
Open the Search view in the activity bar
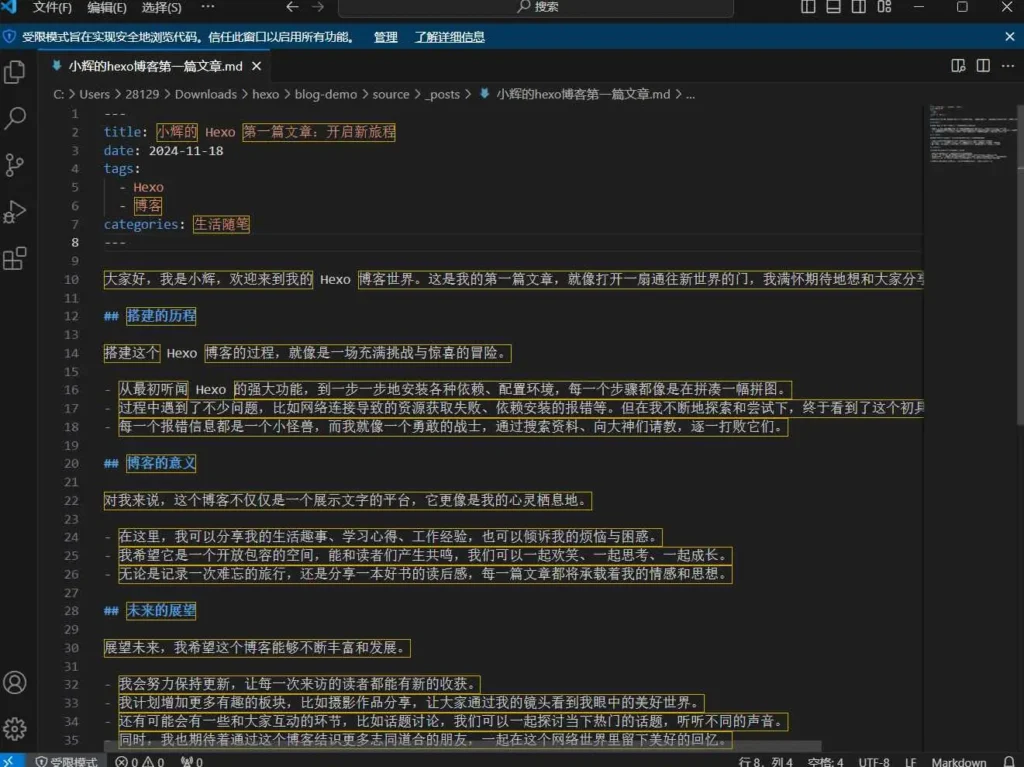pyautogui.click(x=15, y=119)
